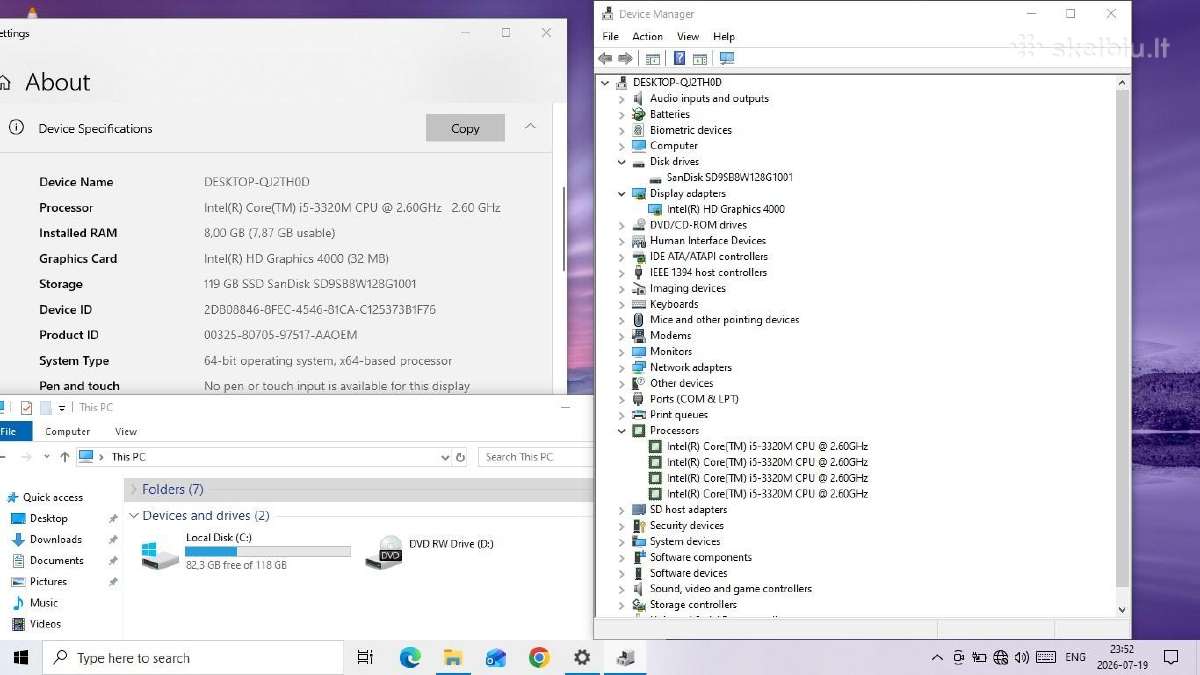Screen dimensions: 1200x675
Task: Expand the Computer device node
Action: (x=621, y=146)
